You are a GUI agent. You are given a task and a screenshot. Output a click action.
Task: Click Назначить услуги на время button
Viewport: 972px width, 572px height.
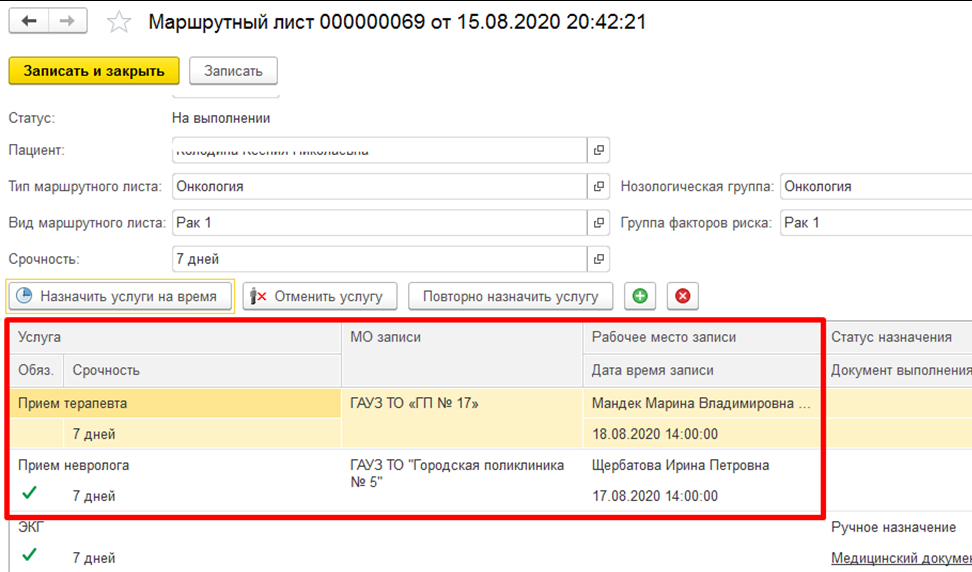click(120, 296)
